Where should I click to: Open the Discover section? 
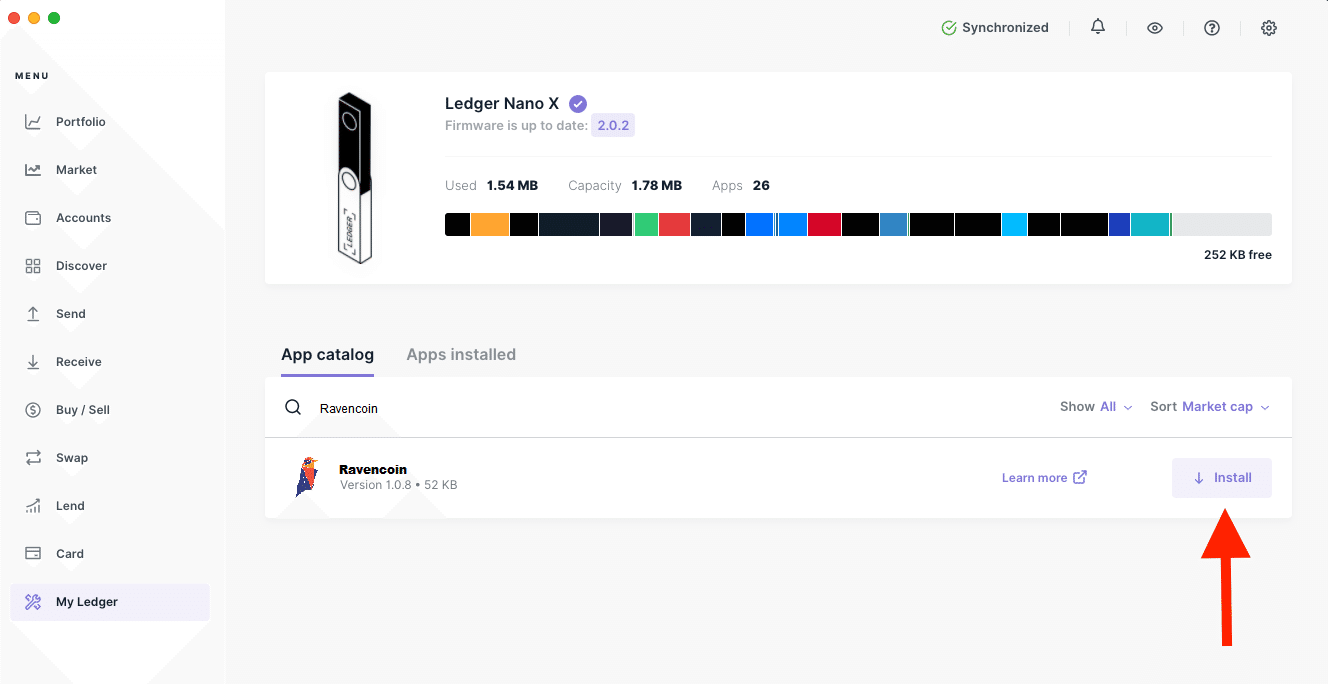click(110, 266)
